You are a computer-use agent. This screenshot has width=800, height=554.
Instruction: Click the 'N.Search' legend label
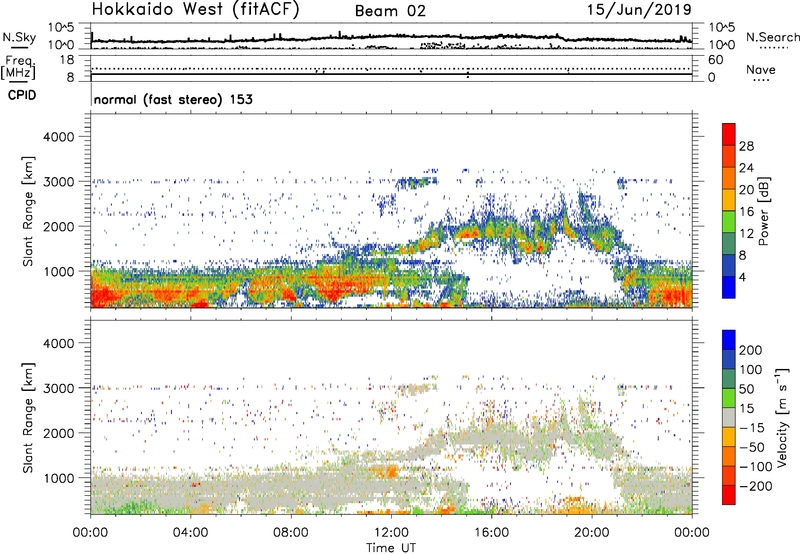pyautogui.click(x=772, y=37)
